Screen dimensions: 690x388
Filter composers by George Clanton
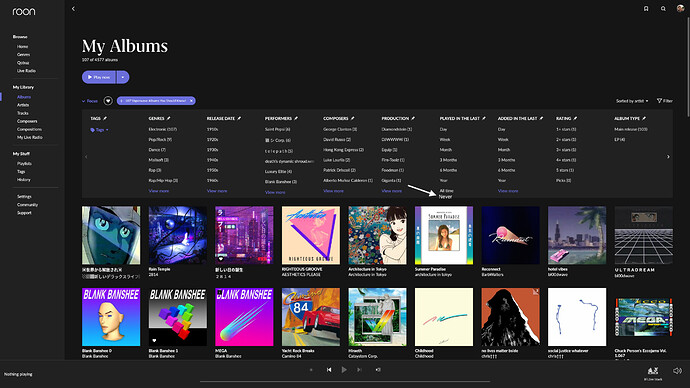340,129
